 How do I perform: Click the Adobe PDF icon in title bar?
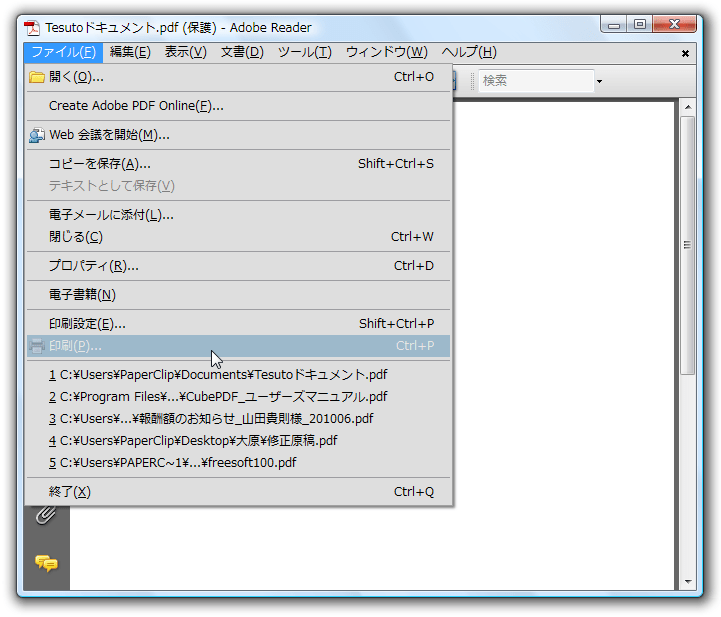[x=32, y=28]
